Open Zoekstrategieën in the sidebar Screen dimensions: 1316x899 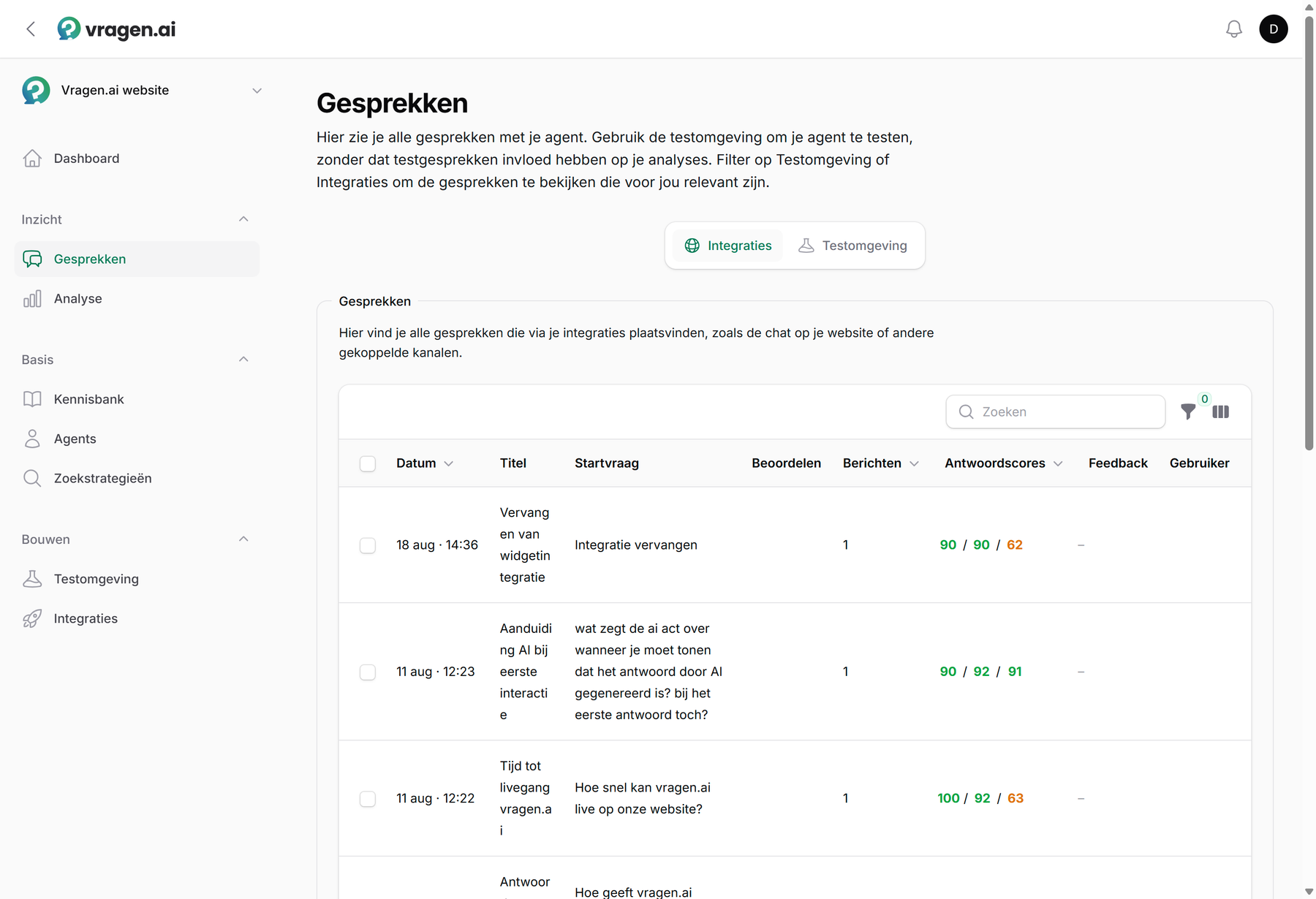pos(137,478)
